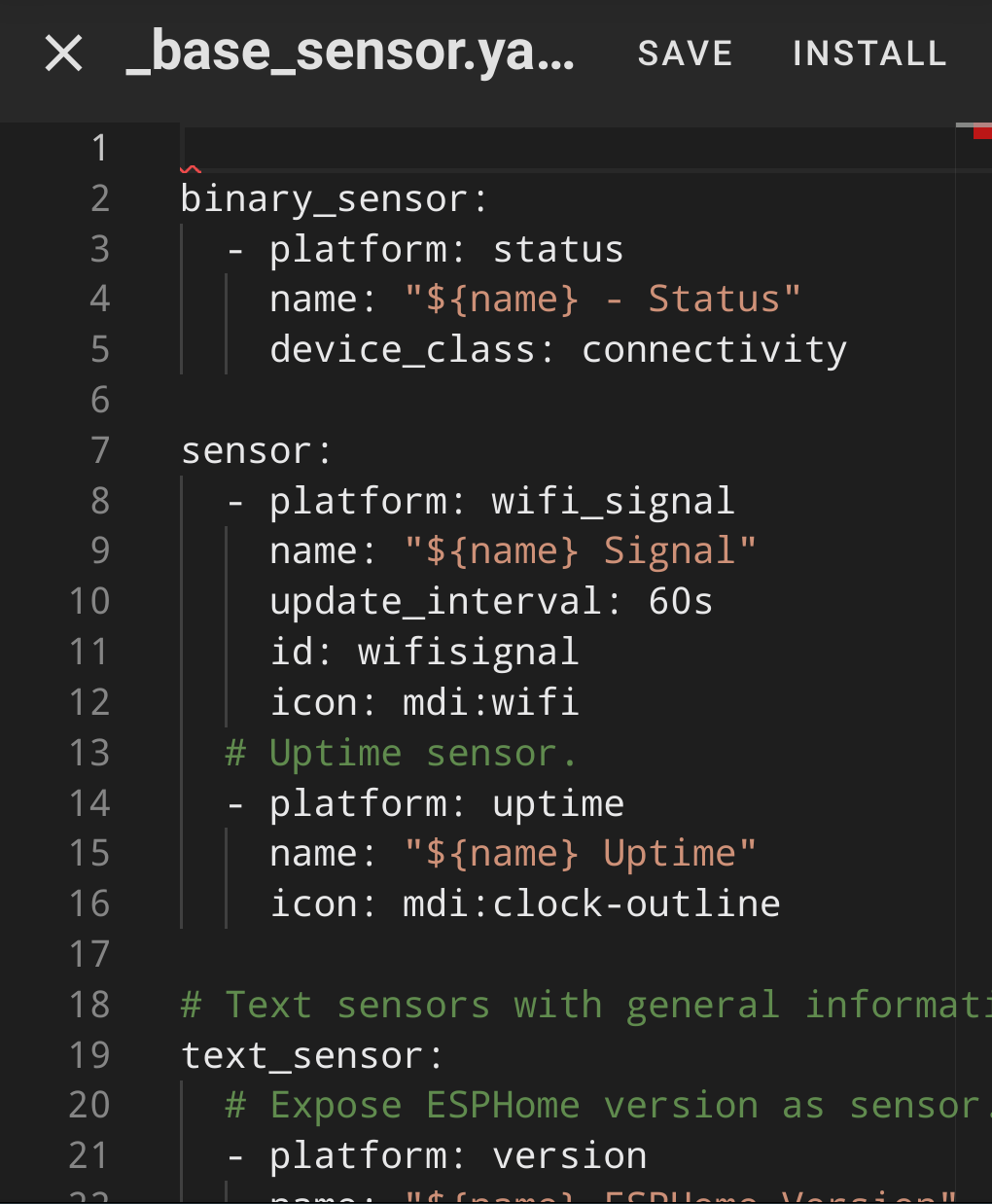This screenshot has height=1204, width=992.
Task: Click the text_sensor: key on line 19
Action: [x=311, y=1055]
